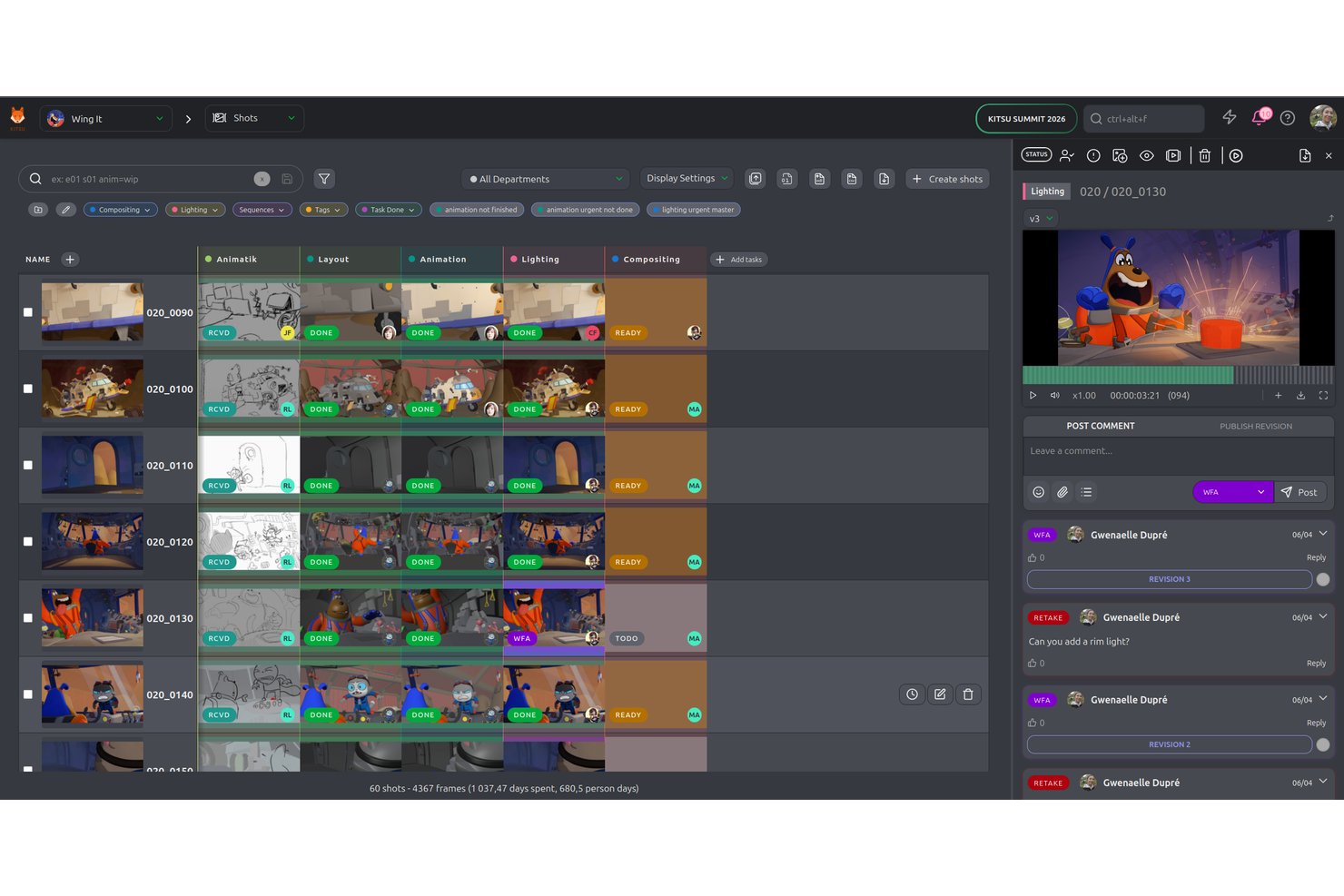Viewport: 1344px width, 896px height.
Task: Click the eye icon in the task panel toolbar
Action: [x=1147, y=155]
